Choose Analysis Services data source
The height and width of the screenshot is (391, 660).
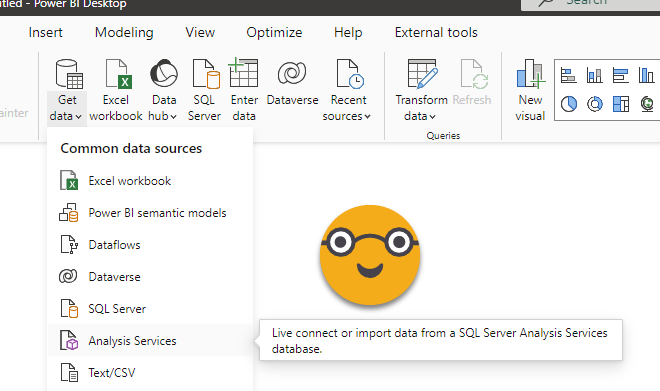pyautogui.click(x=150, y=340)
